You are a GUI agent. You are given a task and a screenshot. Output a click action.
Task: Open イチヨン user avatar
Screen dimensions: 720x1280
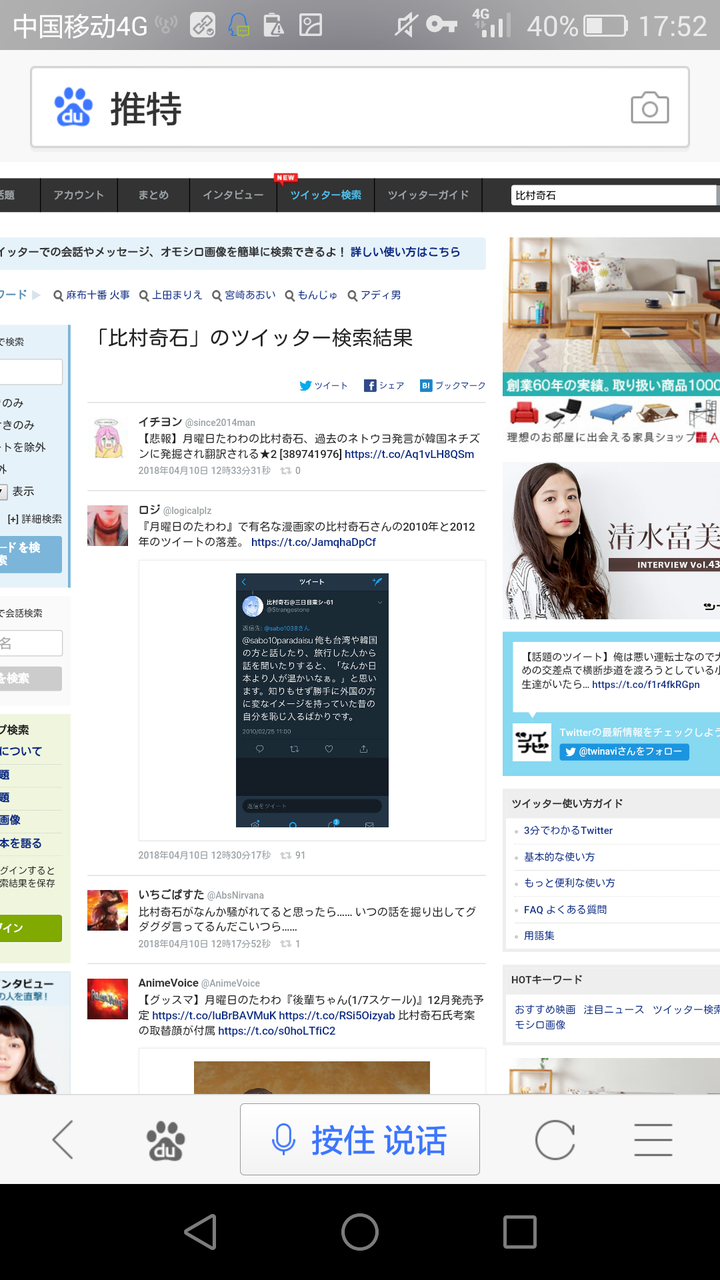tap(107, 438)
